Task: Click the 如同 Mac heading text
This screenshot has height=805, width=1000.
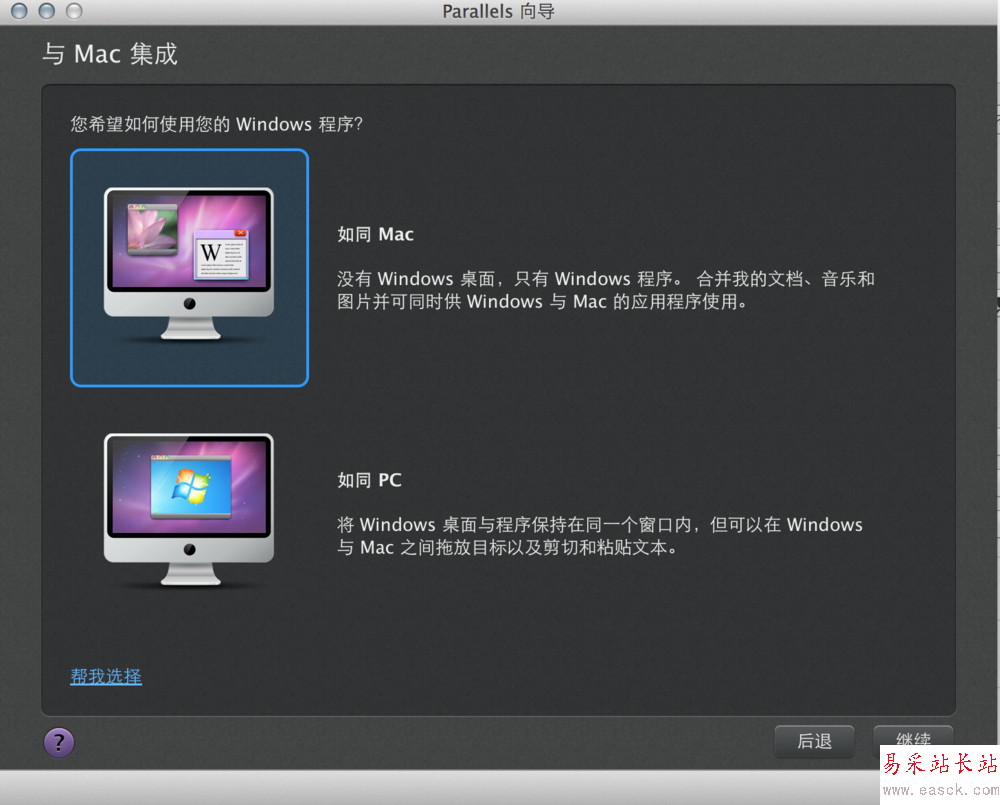Action: 376,234
